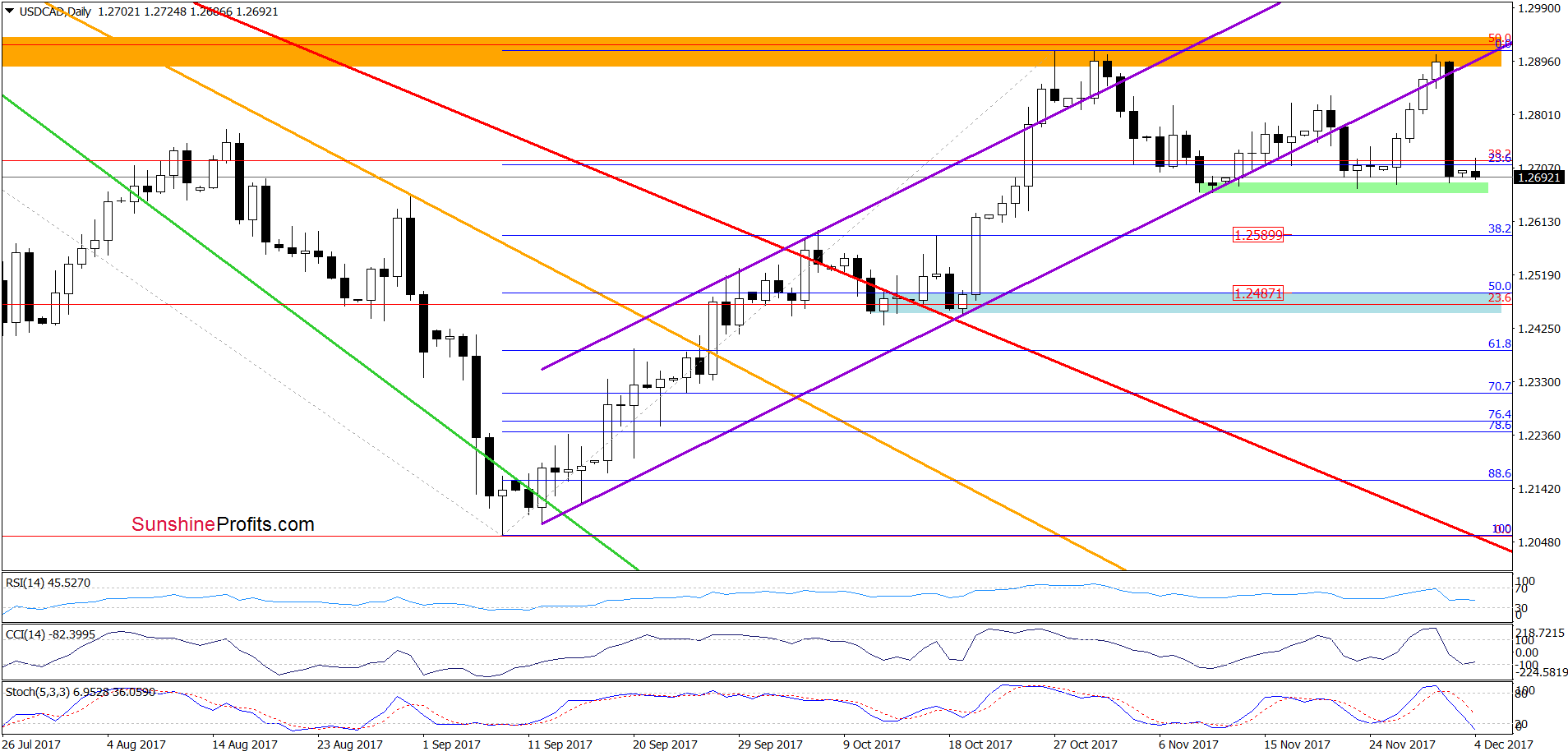This screenshot has height=756, width=1568.
Task: Select the green support zone rectangle
Action: (1344, 187)
